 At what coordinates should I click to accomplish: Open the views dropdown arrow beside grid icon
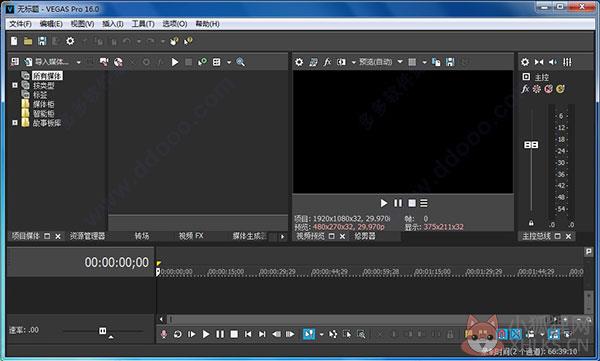click(x=229, y=62)
